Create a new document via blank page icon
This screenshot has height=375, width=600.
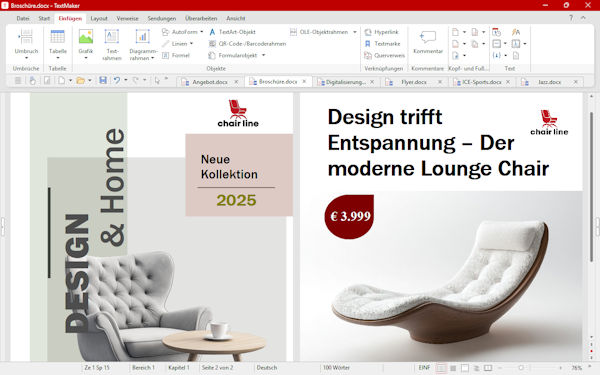(x=62, y=80)
